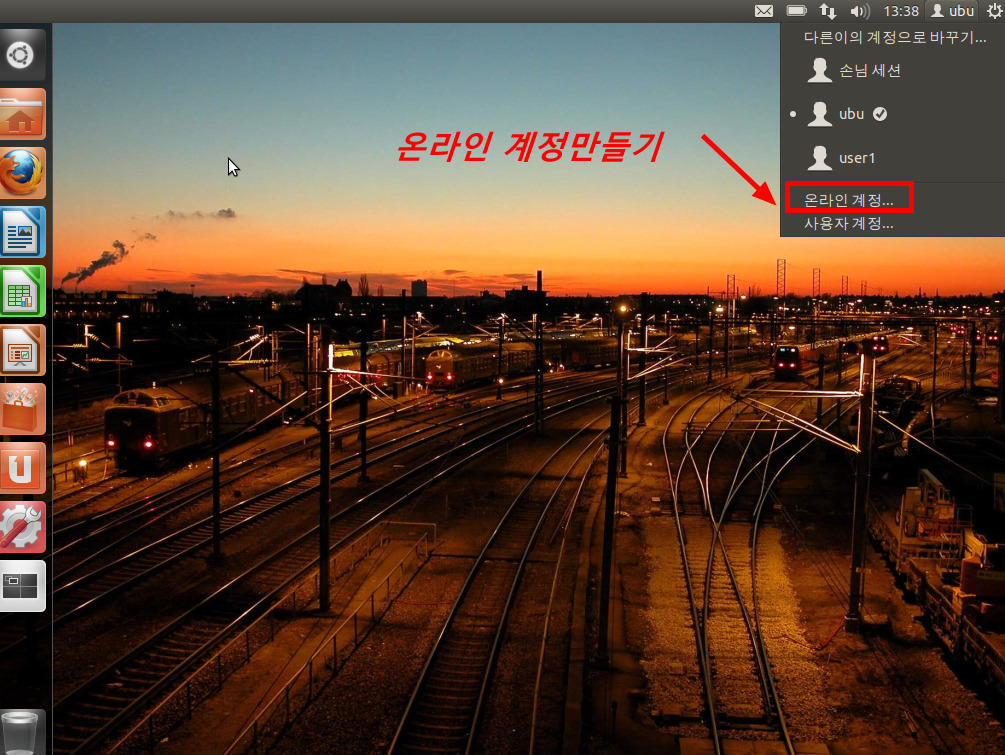Screen dimensions: 1005x755
Task: Open 온라인 계정... menu entry
Action: coord(849,200)
